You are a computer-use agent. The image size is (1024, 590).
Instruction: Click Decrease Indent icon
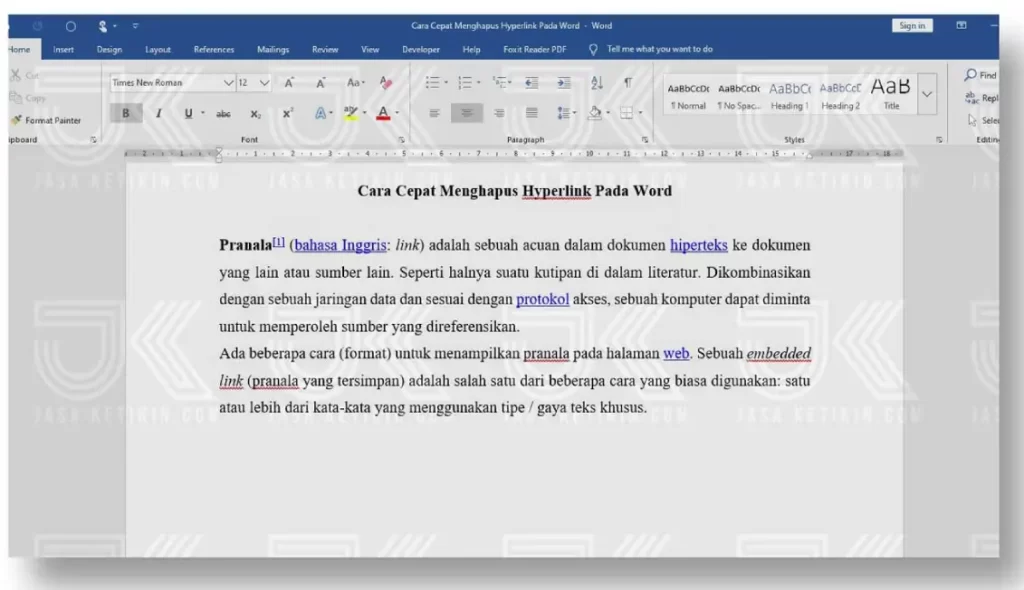532,82
